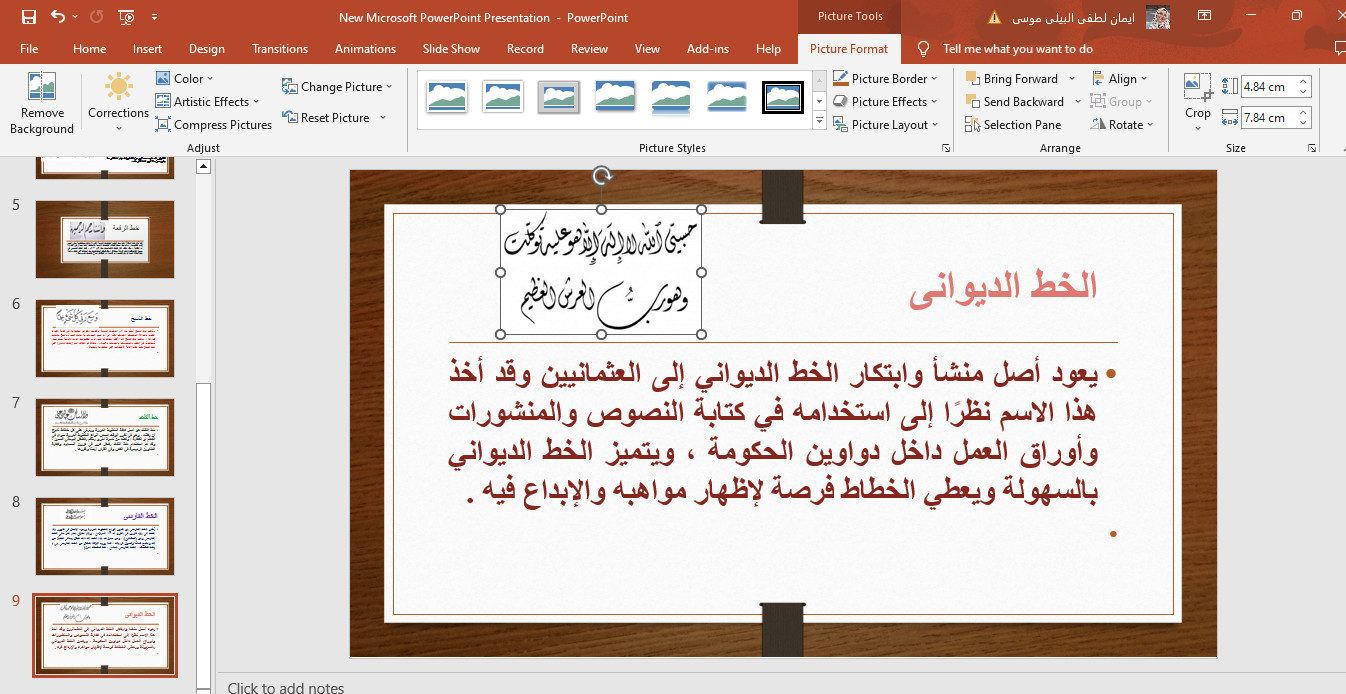
Task: Open the Rotate dropdown
Action: pos(1123,125)
